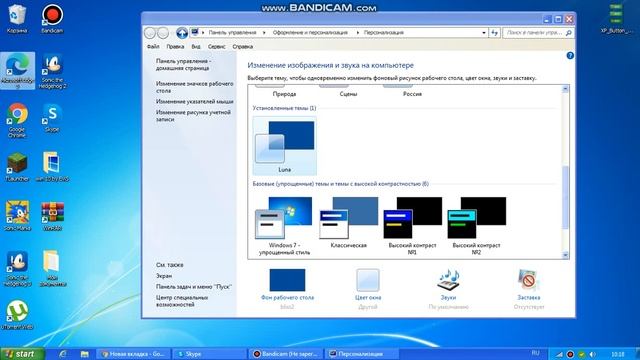Click Персонализация breadcrumb in address bar

(384, 33)
